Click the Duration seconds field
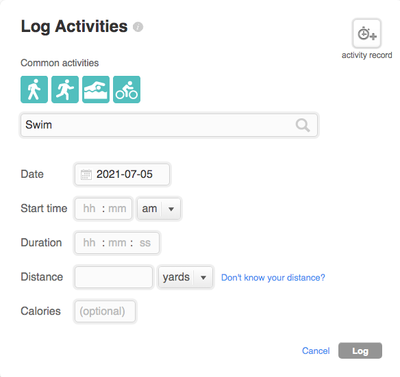The height and width of the screenshot is (377, 400). [145, 243]
